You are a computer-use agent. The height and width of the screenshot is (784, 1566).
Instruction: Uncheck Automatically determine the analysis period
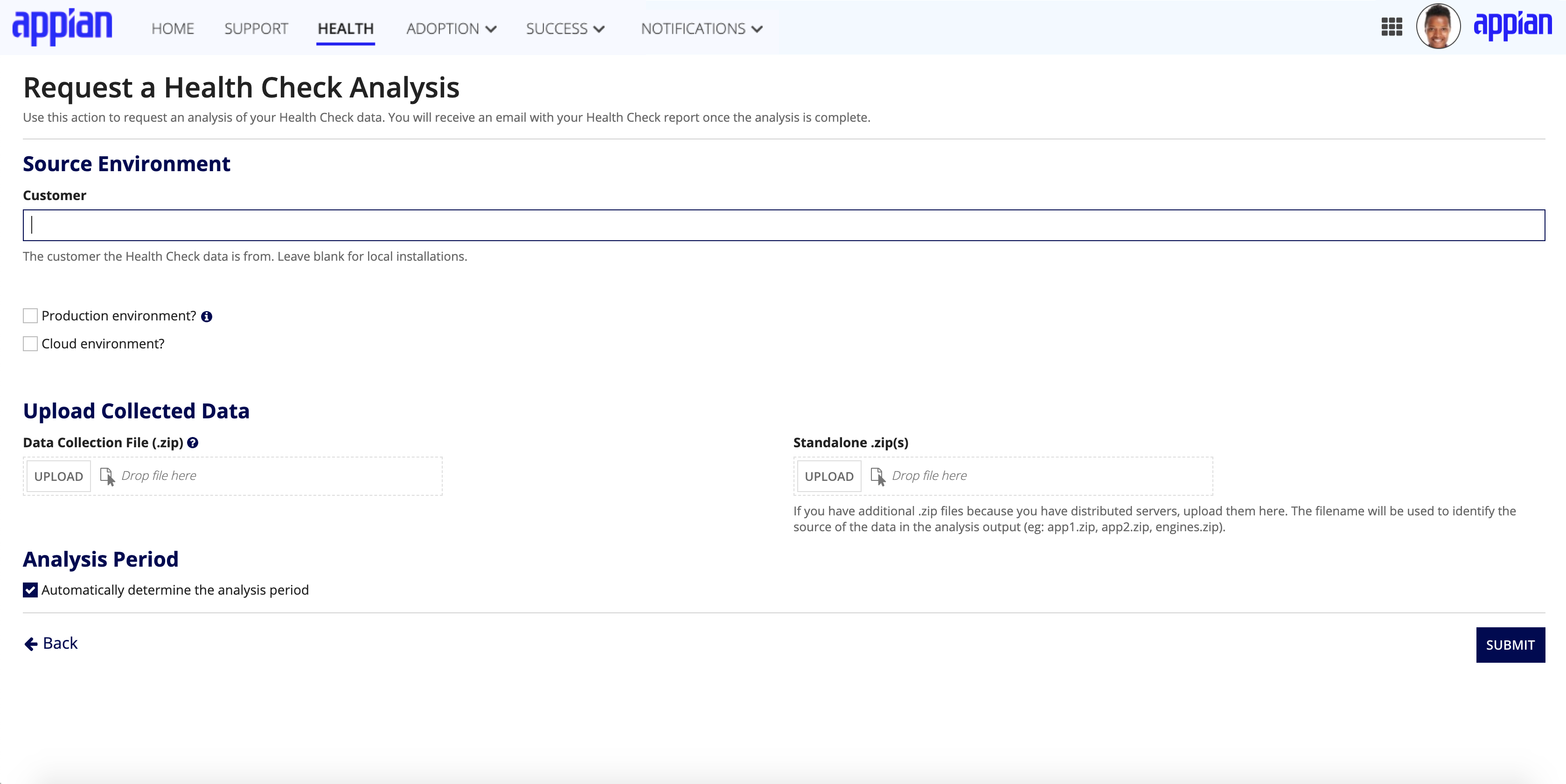30,590
